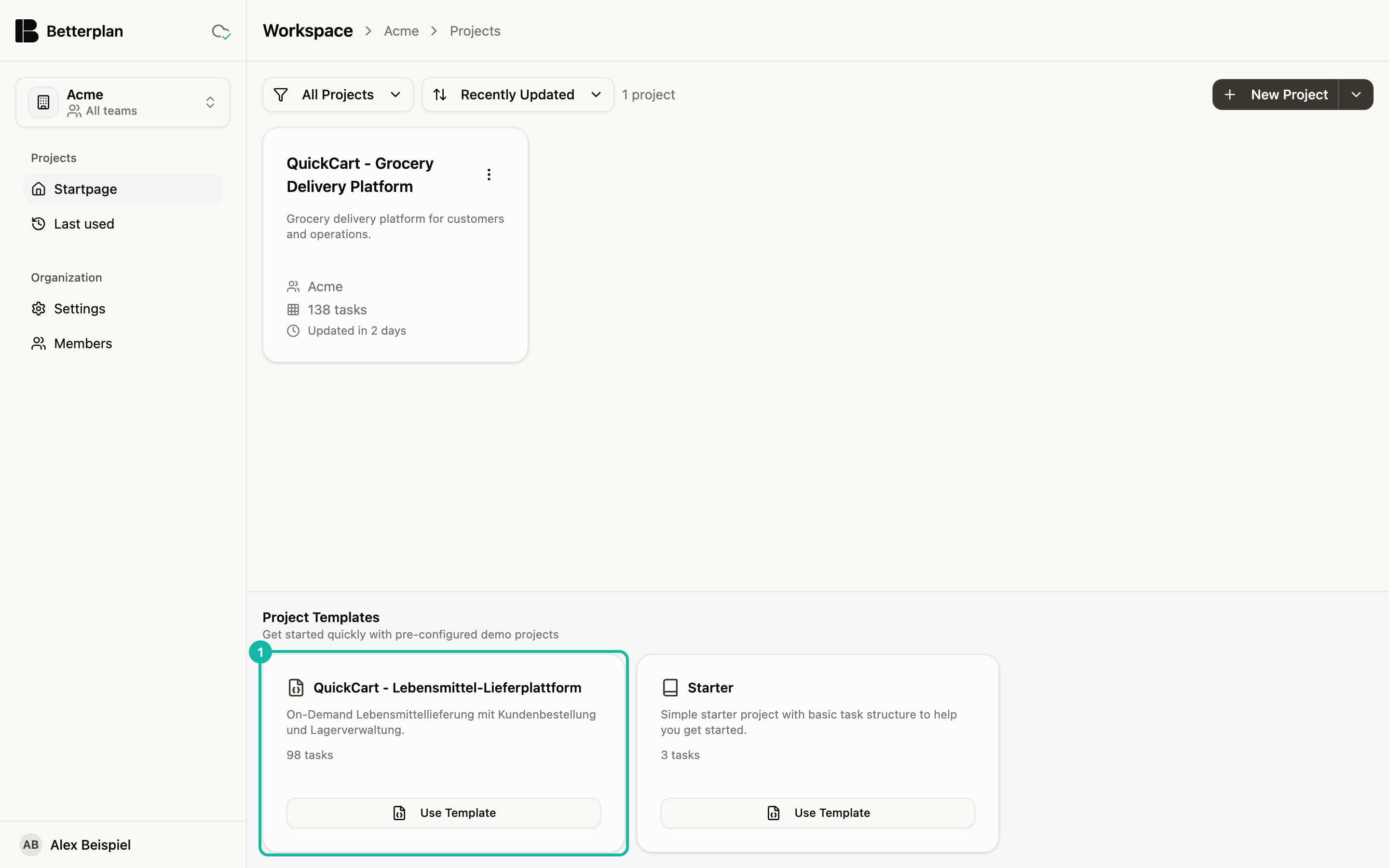Click the Updated in 2 days clock icon
1389x868 pixels.
pos(293,331)
